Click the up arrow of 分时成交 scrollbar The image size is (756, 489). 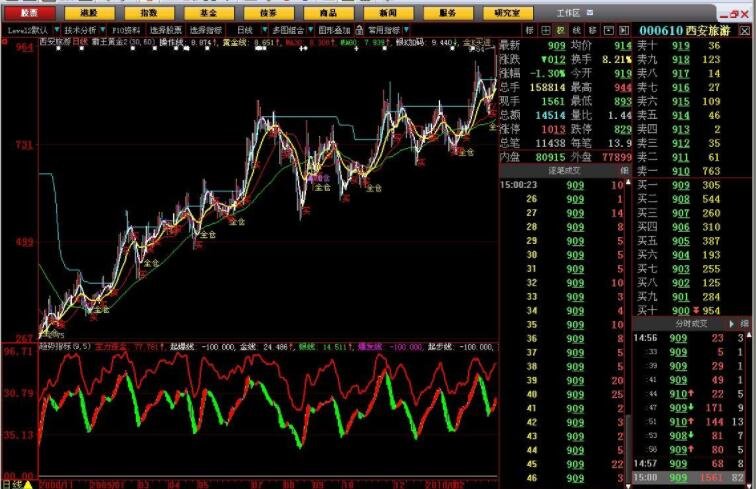(x=748, y=335)
